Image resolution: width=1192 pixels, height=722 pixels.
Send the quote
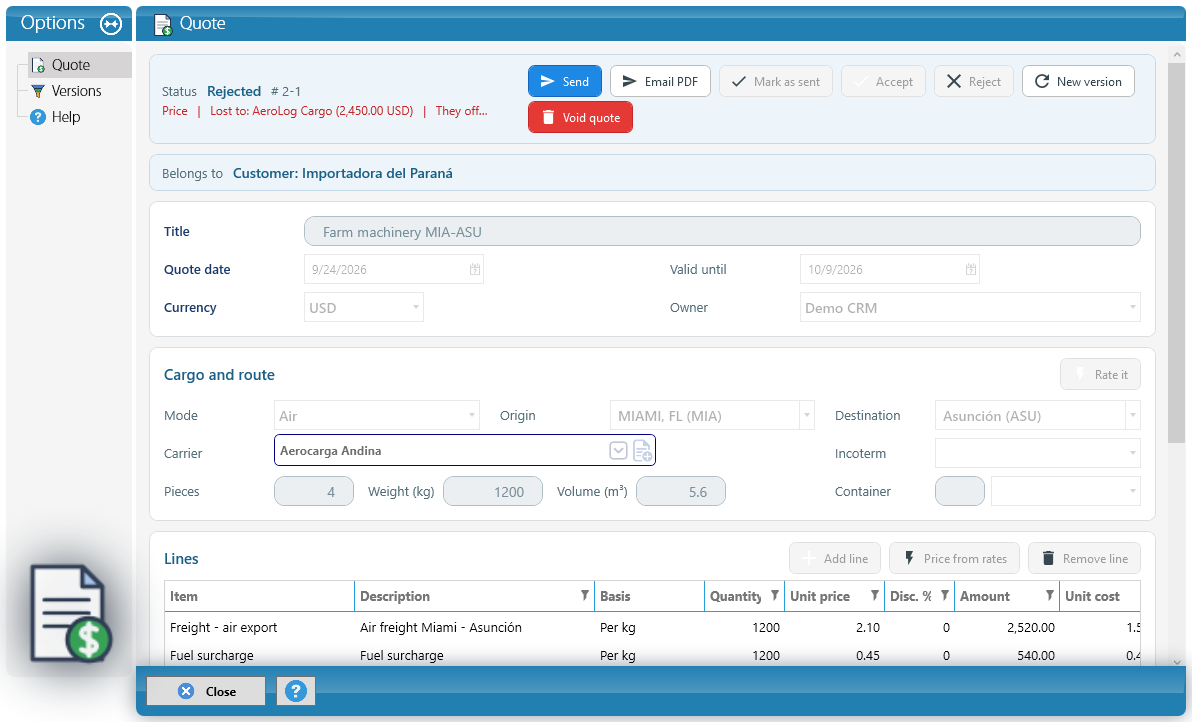pyautogui.click(x=565, y=81)
